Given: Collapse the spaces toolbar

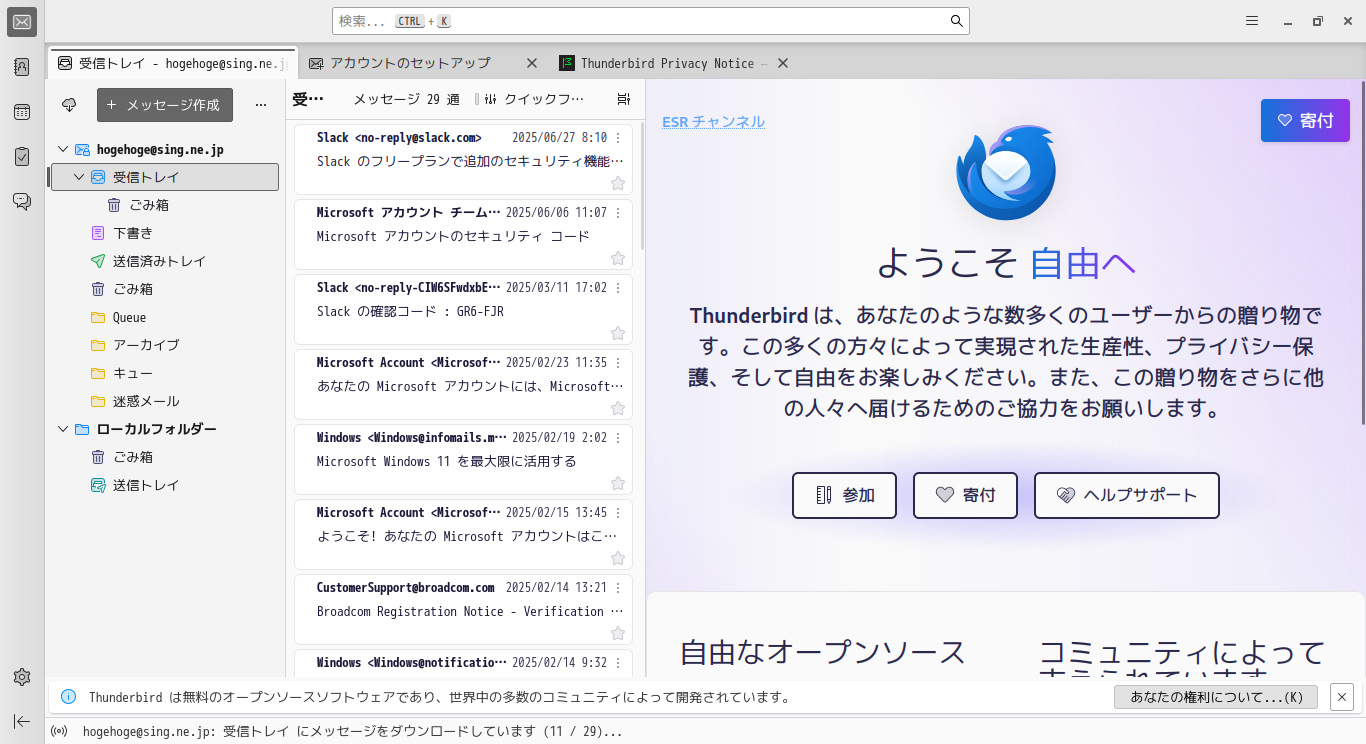Looking at the screenshot, I should (22, 721).
